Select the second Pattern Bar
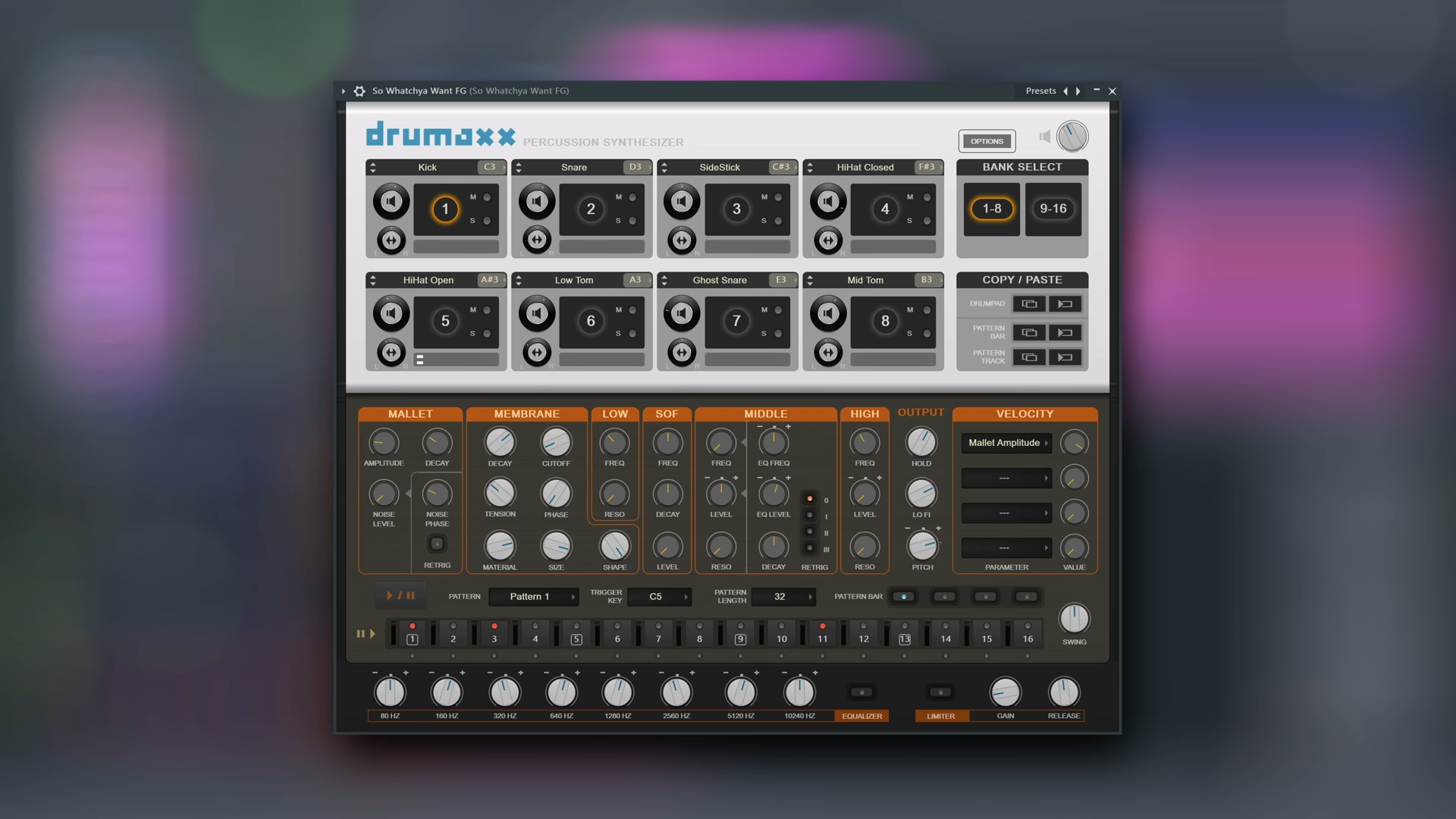1456x819 pixels. [x=944, y=597]
